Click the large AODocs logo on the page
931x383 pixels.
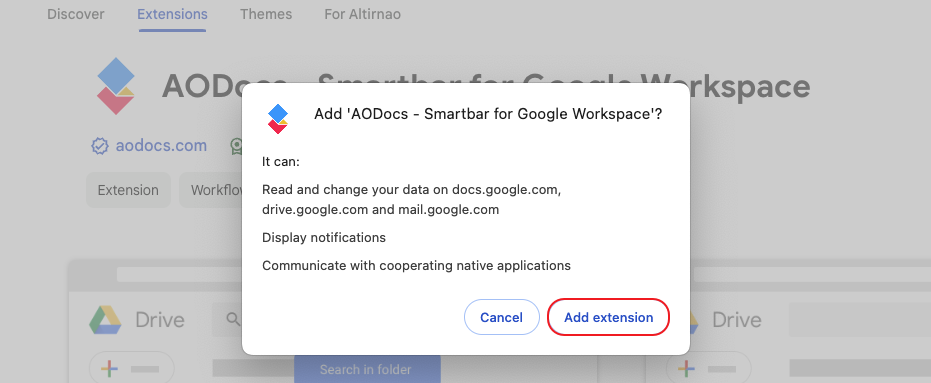[x=116, y=87]
